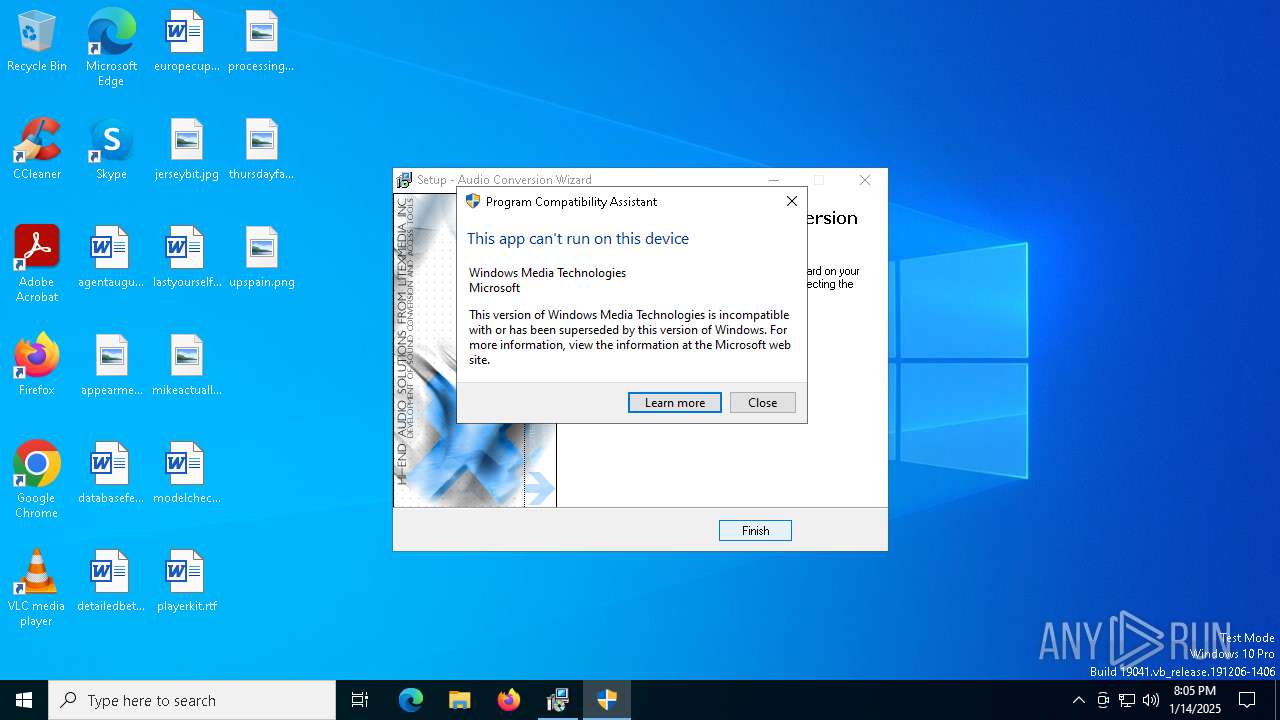Select playerkit.rtf file icon

(186, 581)
